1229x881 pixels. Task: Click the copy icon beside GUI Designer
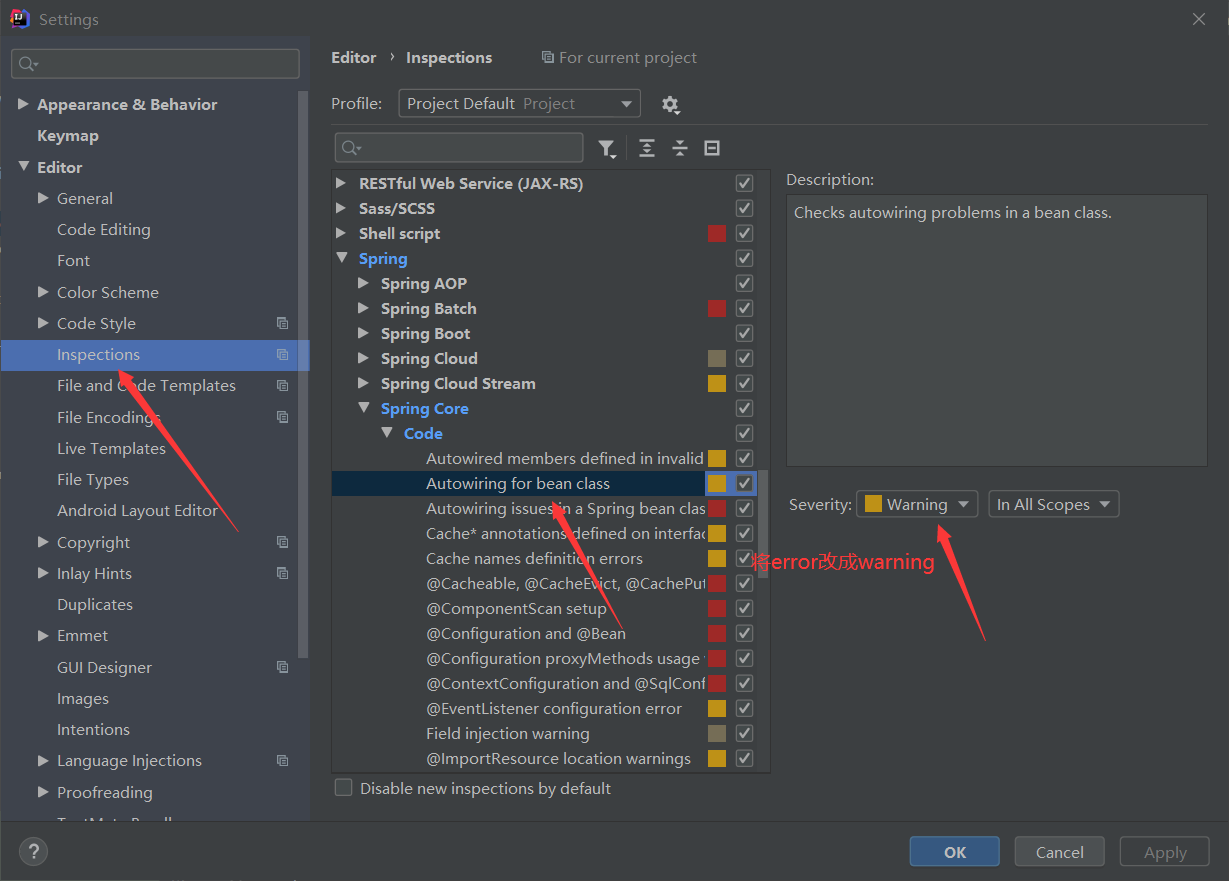(282, 667)
